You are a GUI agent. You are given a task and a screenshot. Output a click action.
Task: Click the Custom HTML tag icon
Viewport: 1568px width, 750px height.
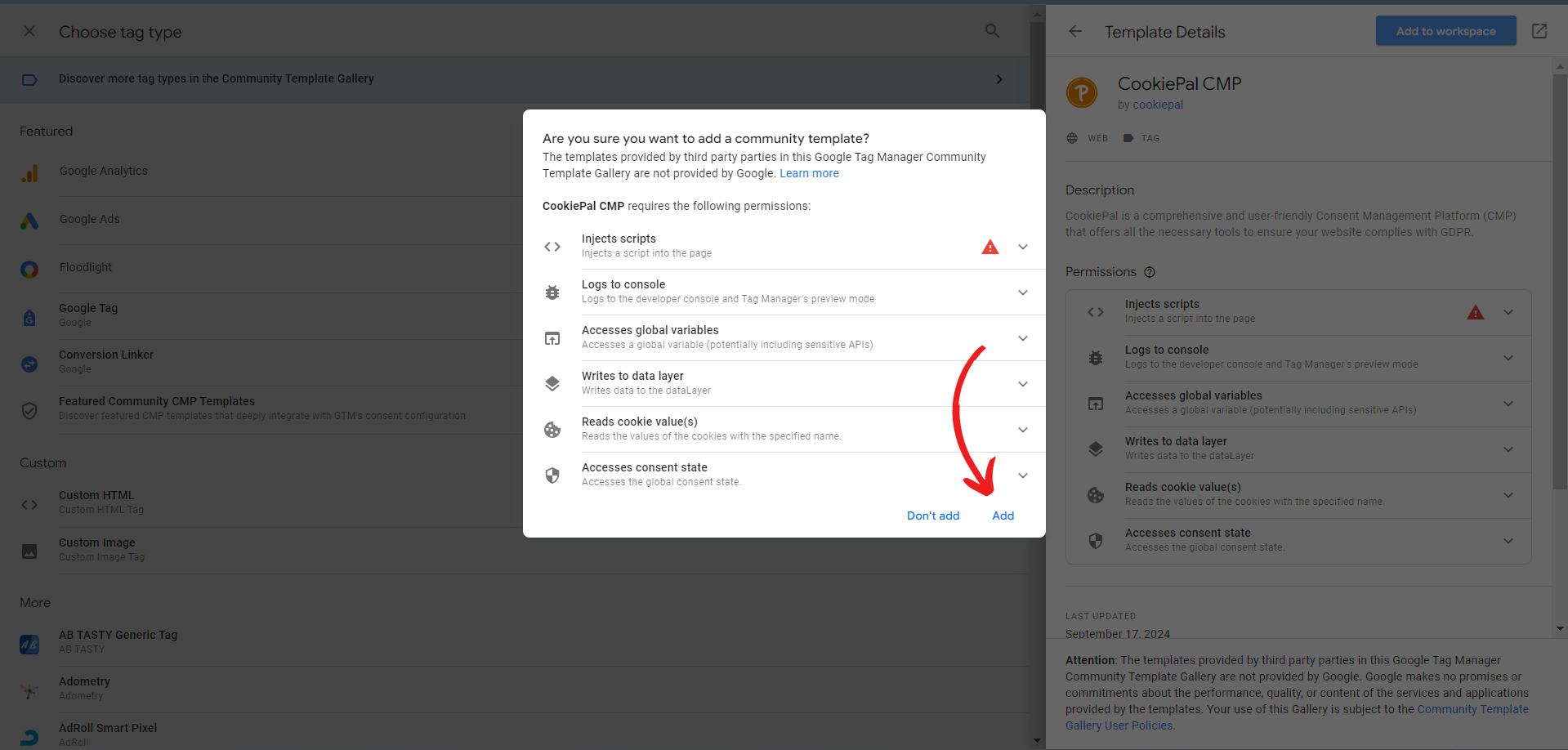pyautogui.click(x=29, y=505)
